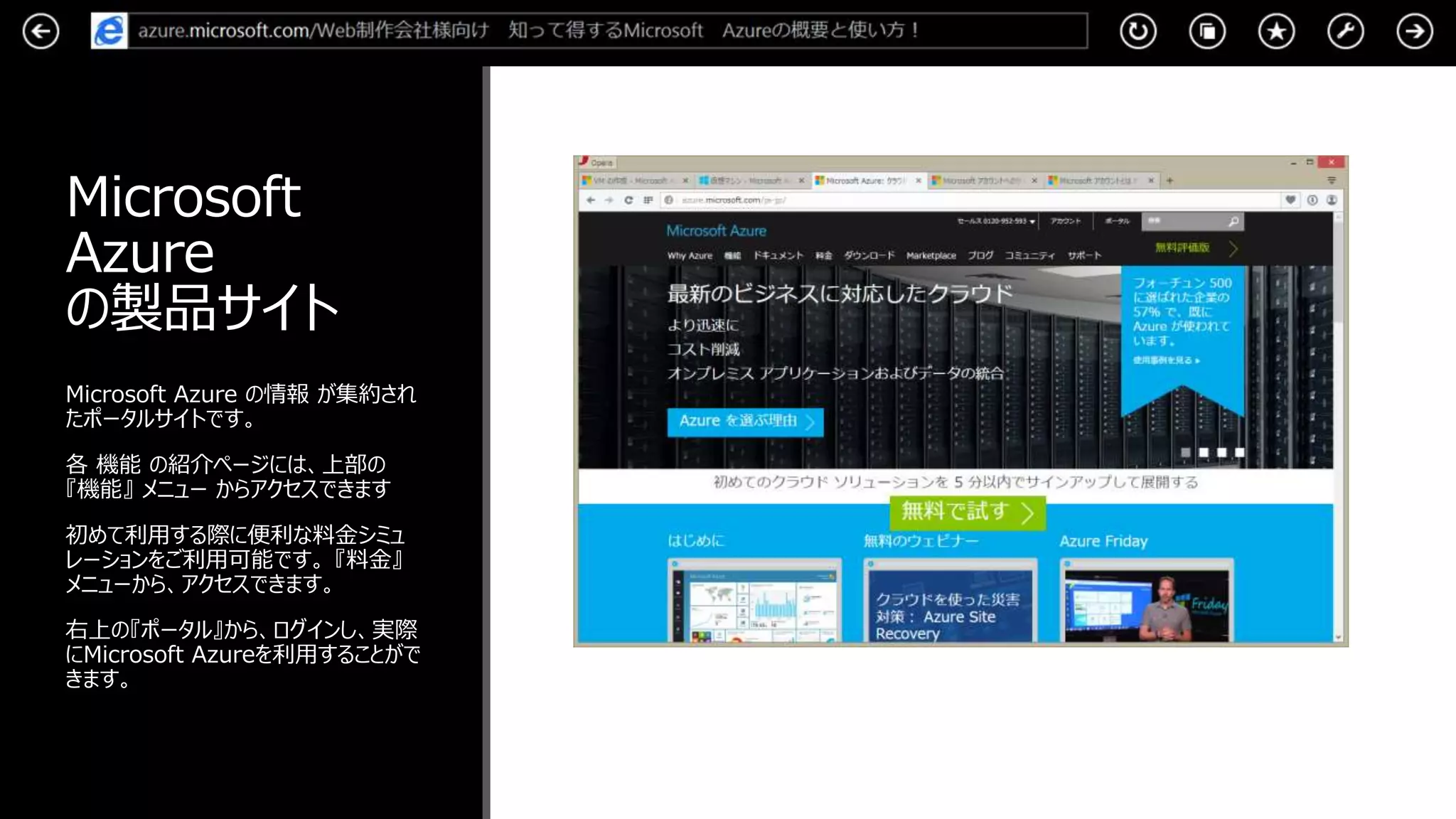
Task: Select the first carousel indicator dot
Action: [x=1185, y=452]
